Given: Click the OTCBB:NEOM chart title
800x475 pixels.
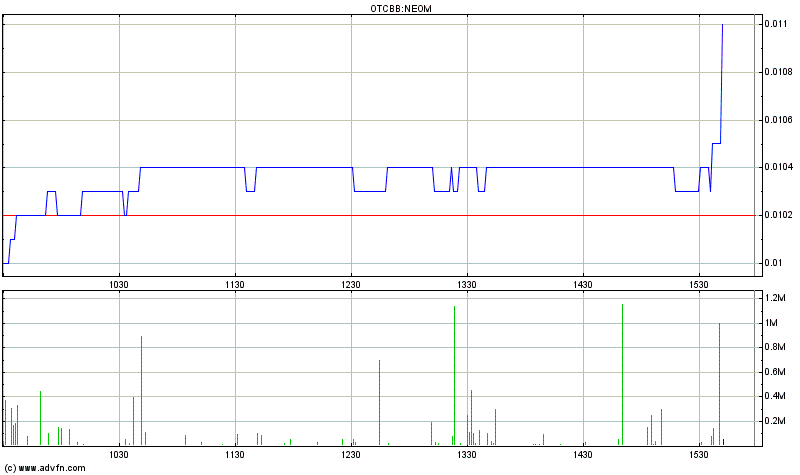Looking at the screenshot, I should click(401, 9).
